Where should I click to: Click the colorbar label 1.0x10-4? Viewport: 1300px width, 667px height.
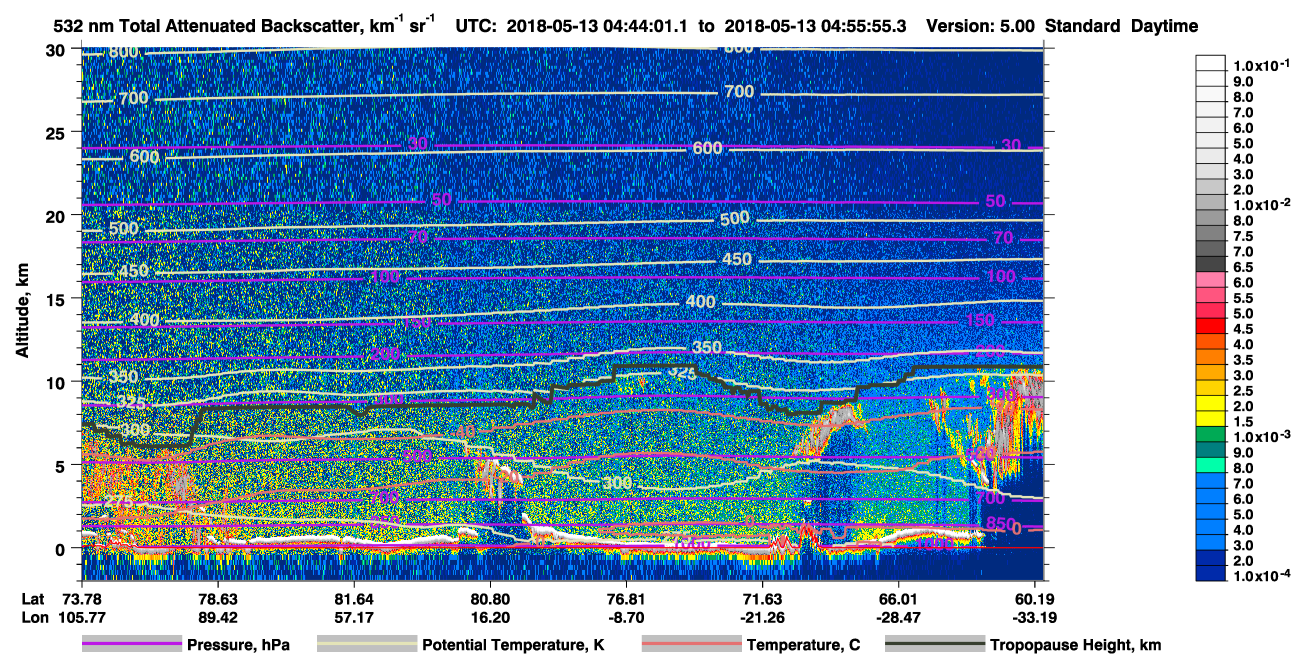1261,576
